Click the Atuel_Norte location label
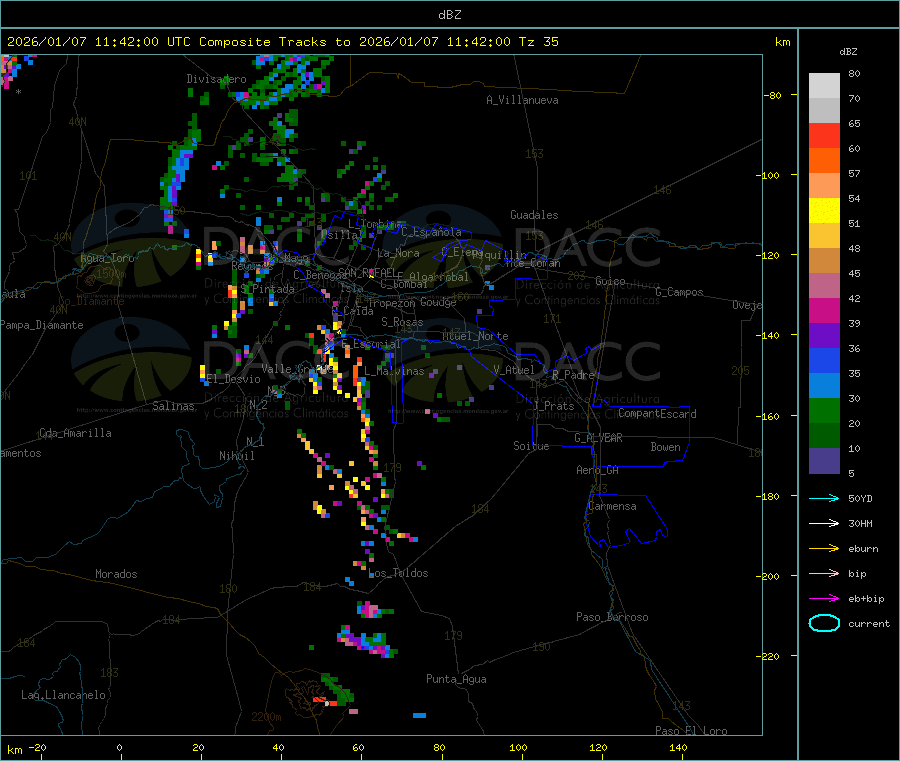Viewport: 900px width, 761px height. click(x=475, y=336)
